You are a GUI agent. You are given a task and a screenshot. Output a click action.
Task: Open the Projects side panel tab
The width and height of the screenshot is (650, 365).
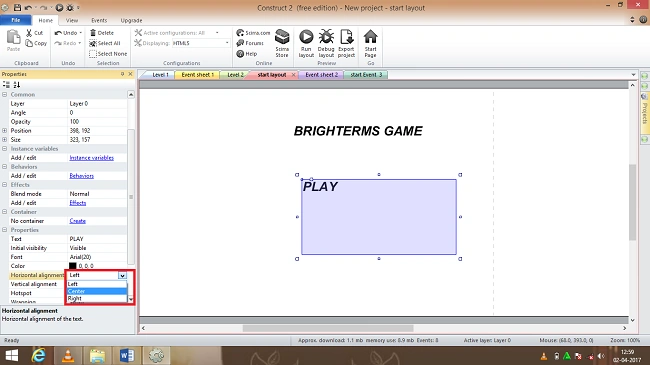[x=645, y=112]
